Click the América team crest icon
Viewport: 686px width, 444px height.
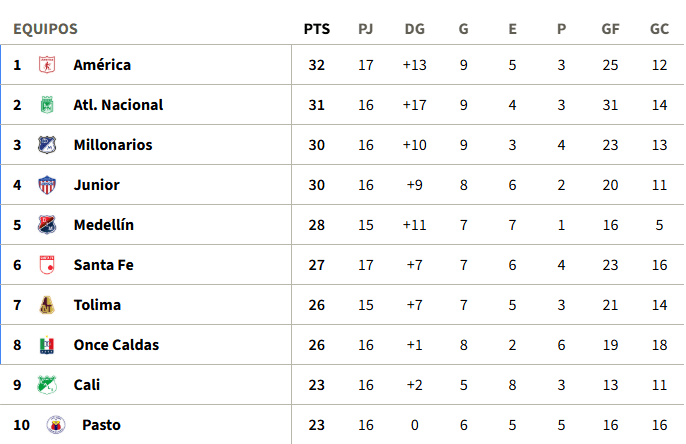[47, 65]
